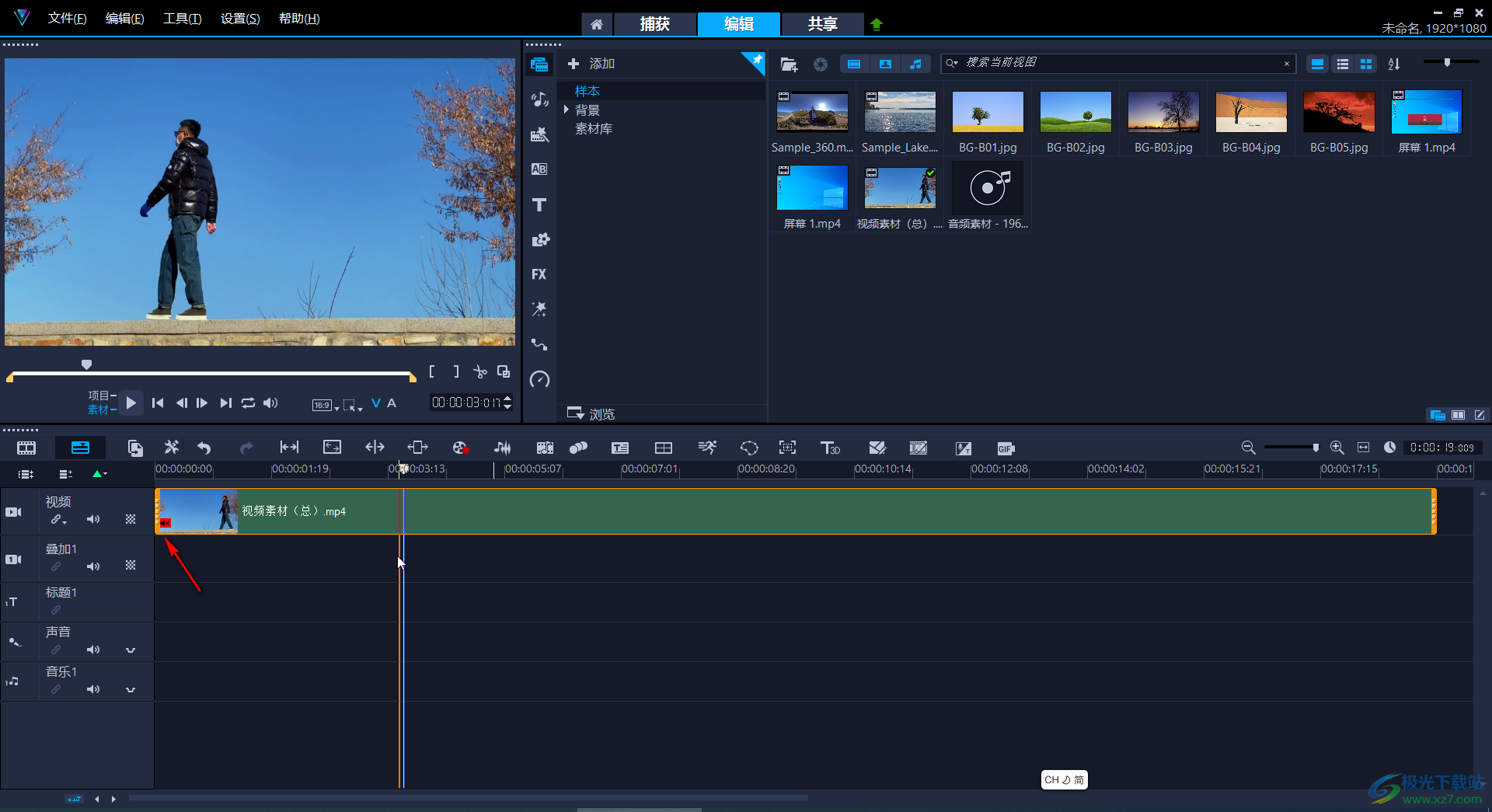1492x812 pixels.
Task: Open the 3D Title Editor icon
Action: pos(830,448)
